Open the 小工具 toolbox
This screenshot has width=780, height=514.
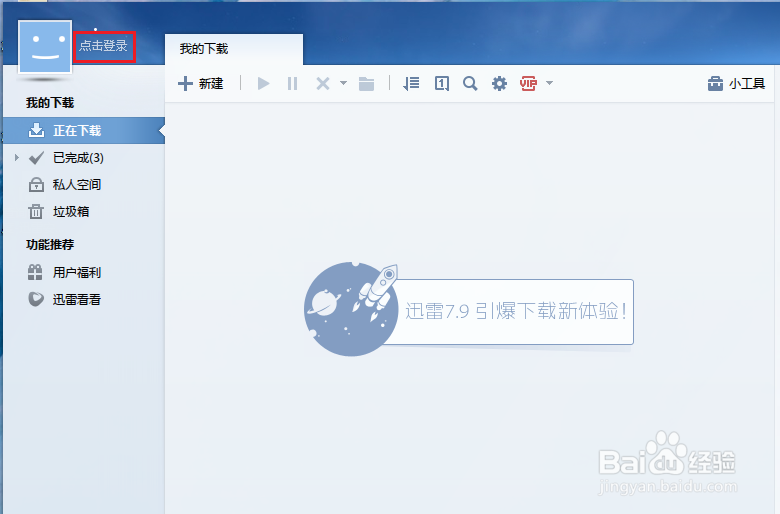pyautogui.click(x=736, y=84)
